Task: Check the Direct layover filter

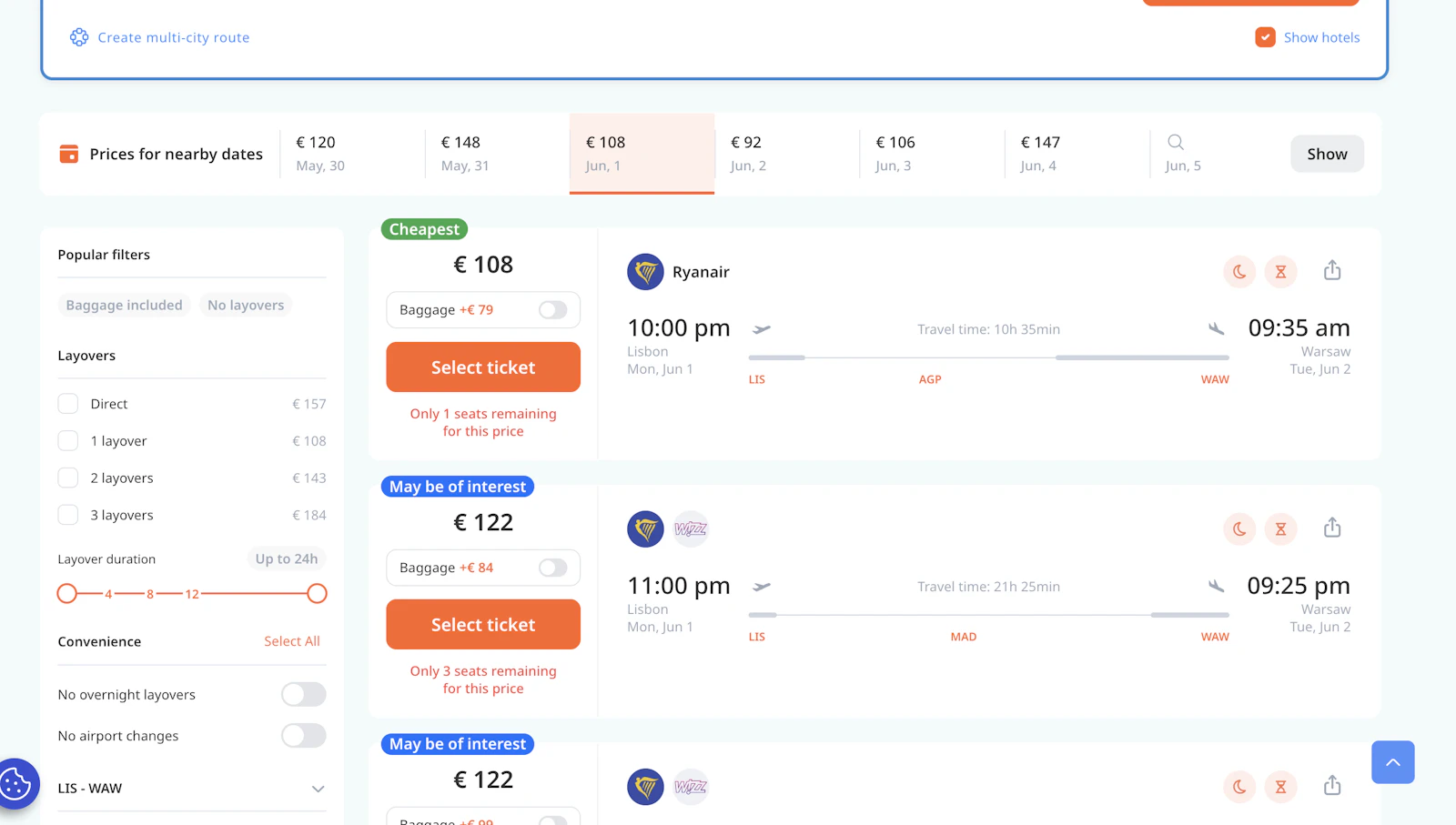Action: click(68, 404)
